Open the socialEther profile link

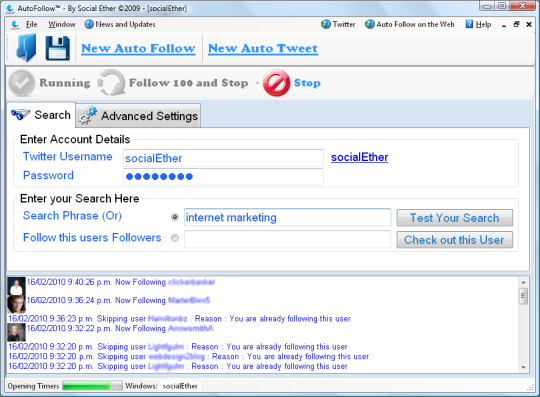(x=360, y=157)
